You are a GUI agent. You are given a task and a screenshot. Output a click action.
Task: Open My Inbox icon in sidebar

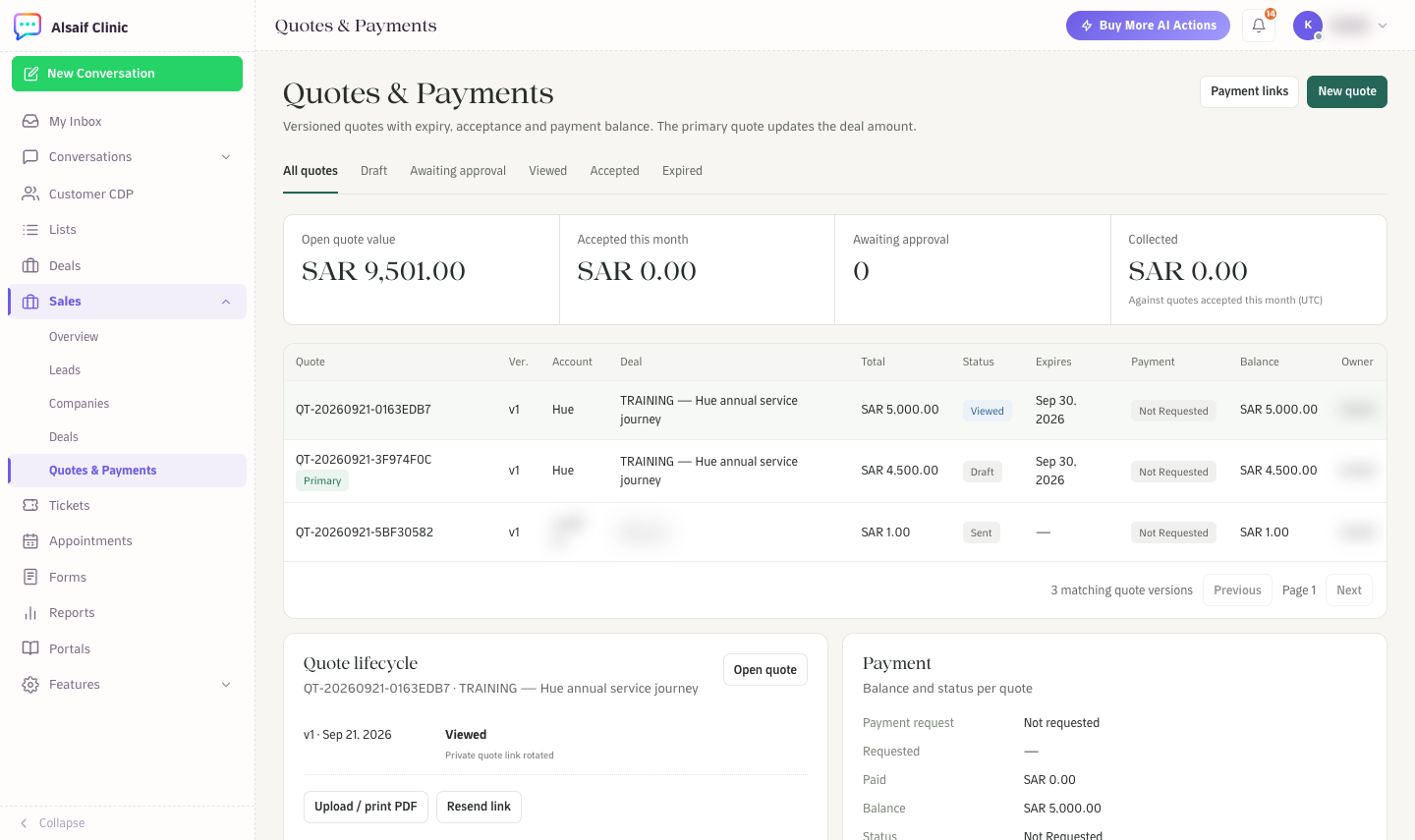point(30,121)
